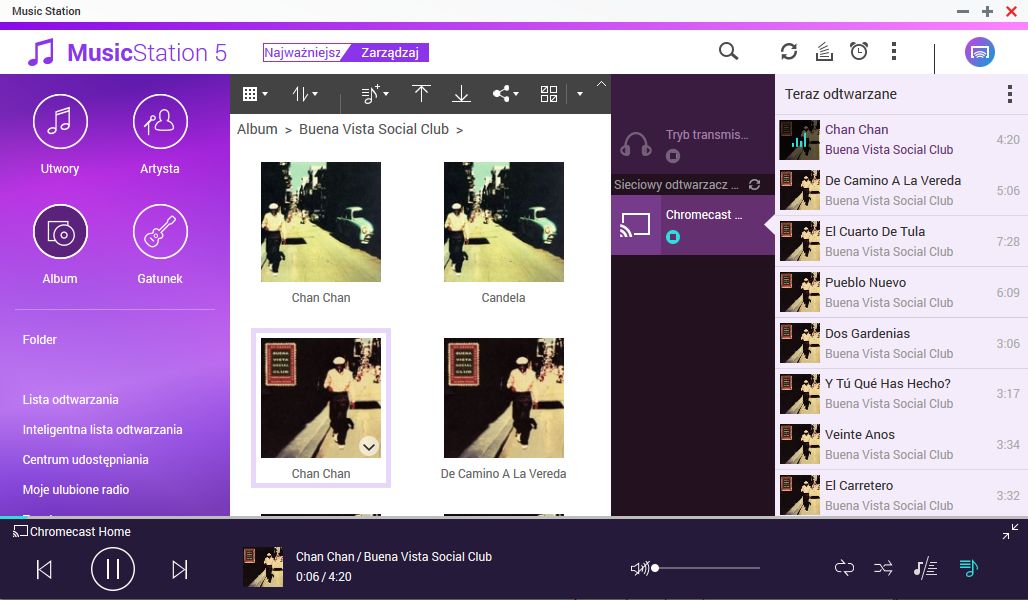Click the multi-select grid icon
1028x600 pixels.
coord(549,94)
